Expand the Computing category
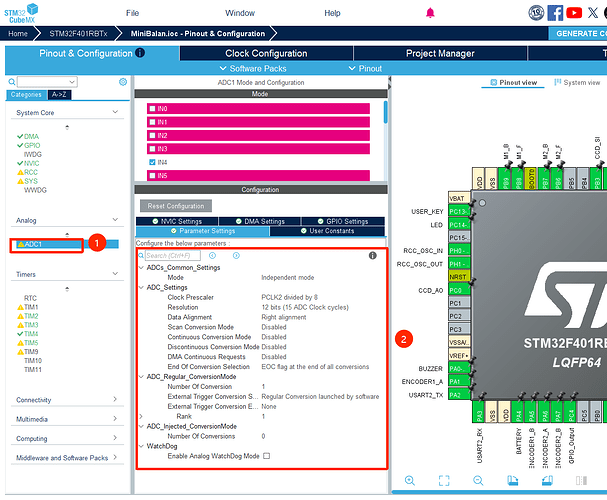 tap(115, 438)
